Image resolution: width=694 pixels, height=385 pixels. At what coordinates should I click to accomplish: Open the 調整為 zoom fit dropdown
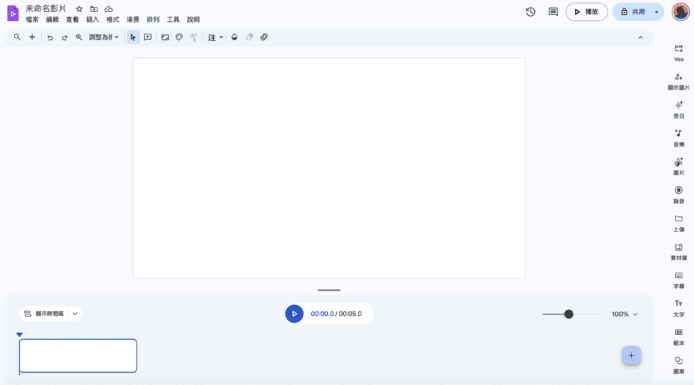pyautogui.click(x=104, y=38)
